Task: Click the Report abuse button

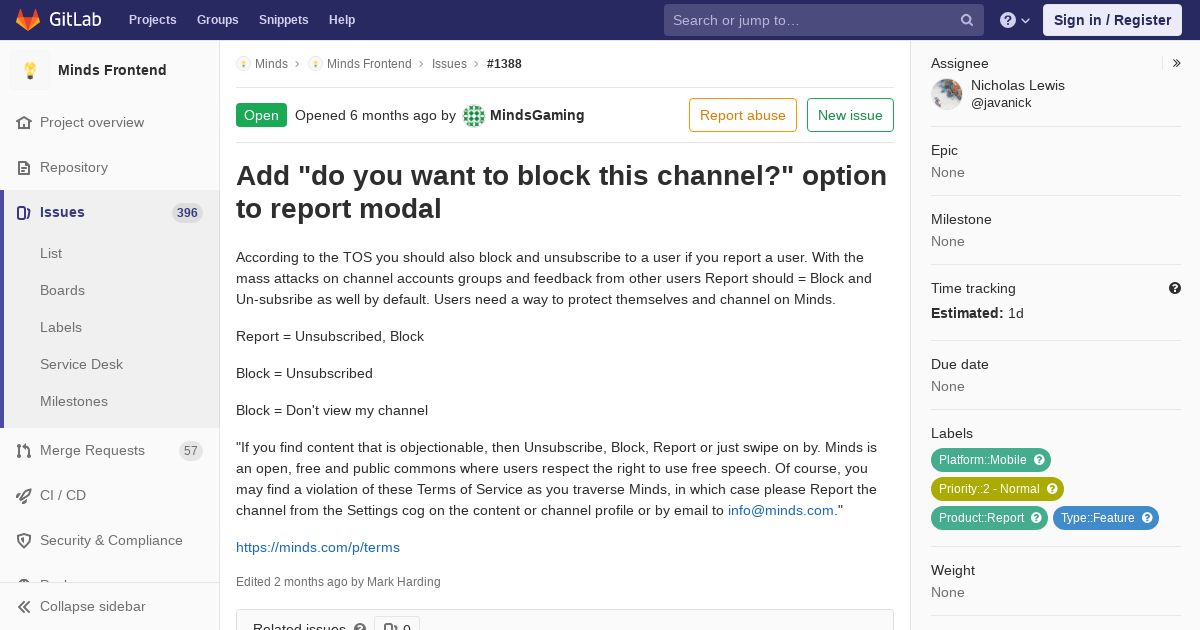Action: point(743,115)
